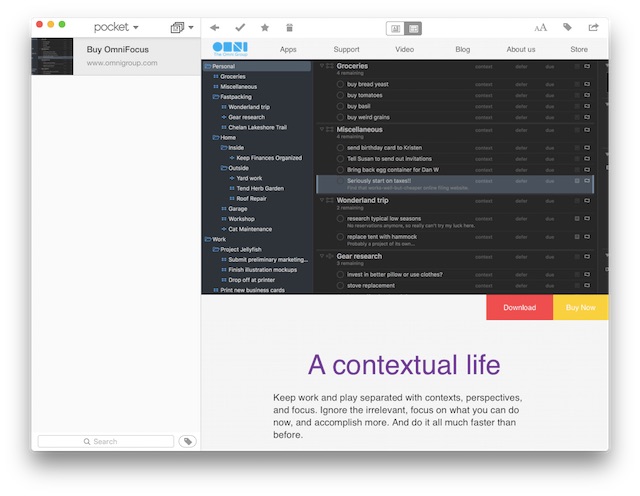Click the red Download button

[520, 307]
